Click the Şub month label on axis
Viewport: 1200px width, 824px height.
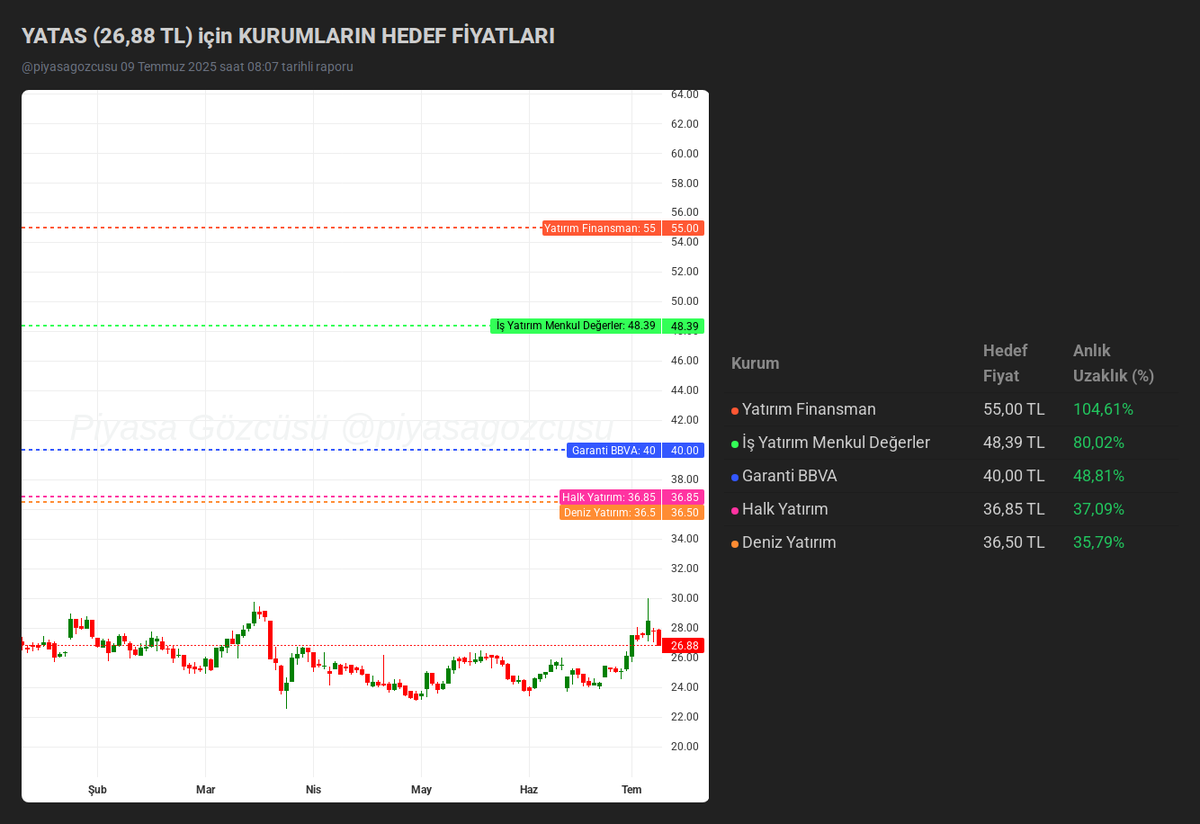pos(97,790)
